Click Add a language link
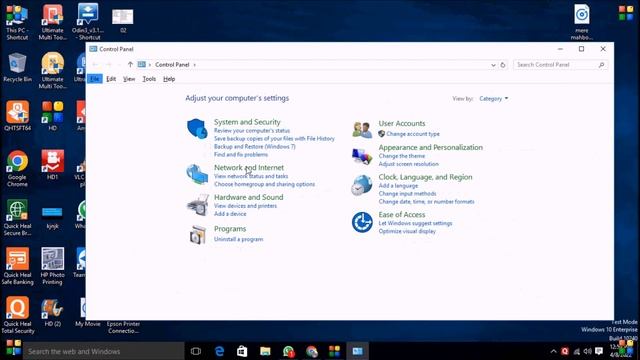640x360 pixels. [x=398, y=186]
